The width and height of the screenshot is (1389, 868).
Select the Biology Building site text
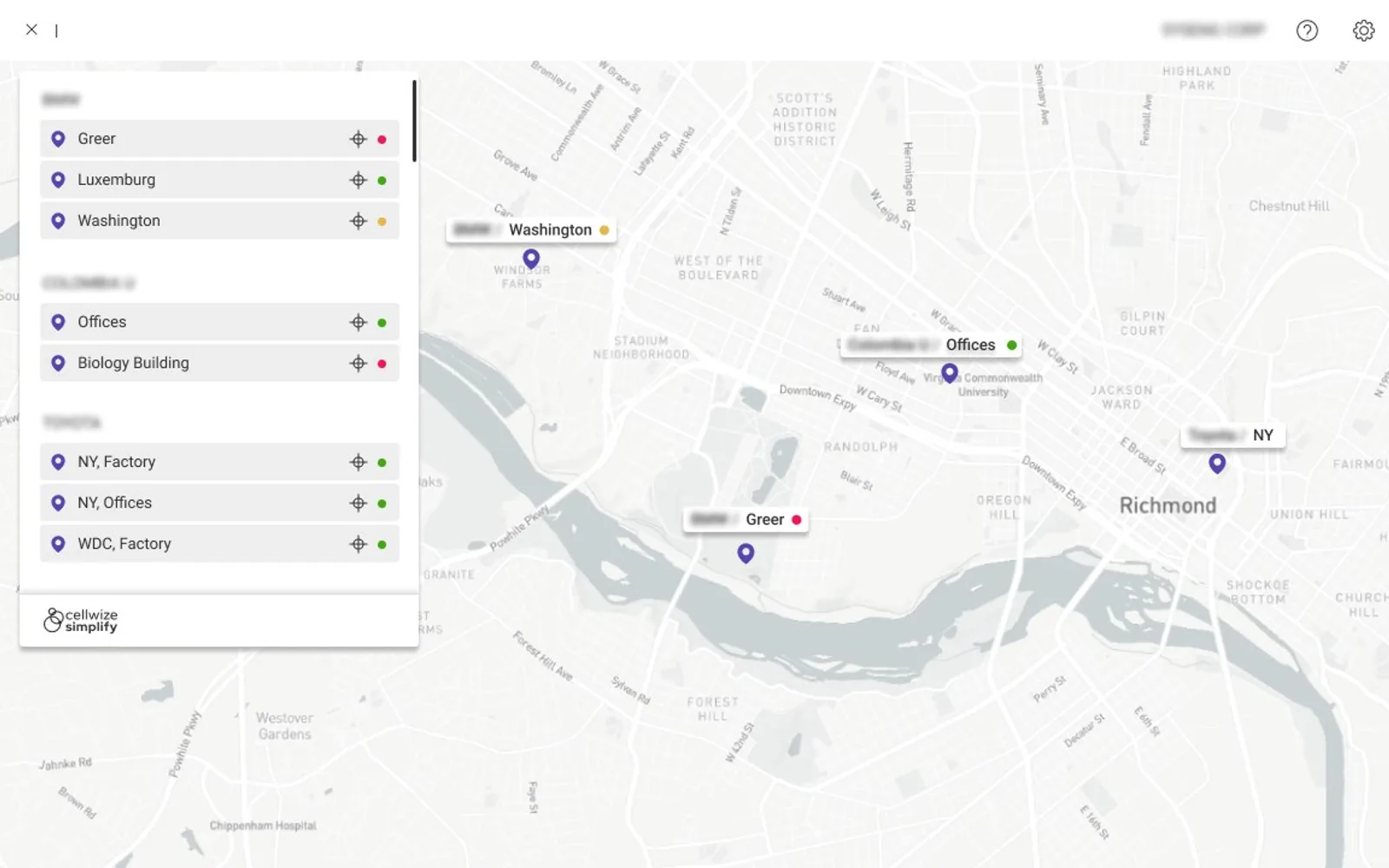coord(133,363)
